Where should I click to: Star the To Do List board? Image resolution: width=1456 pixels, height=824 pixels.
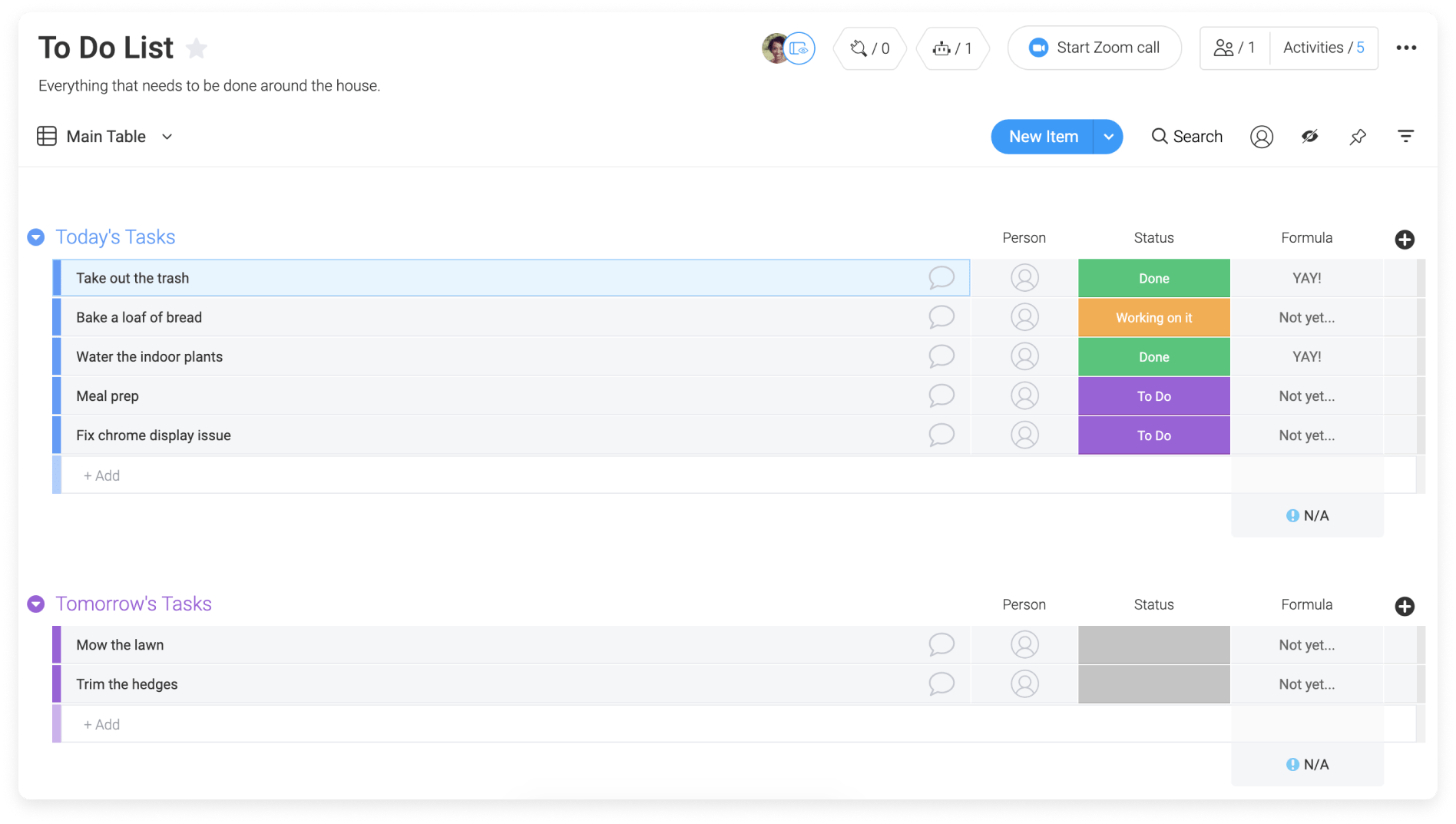[197, 48]
